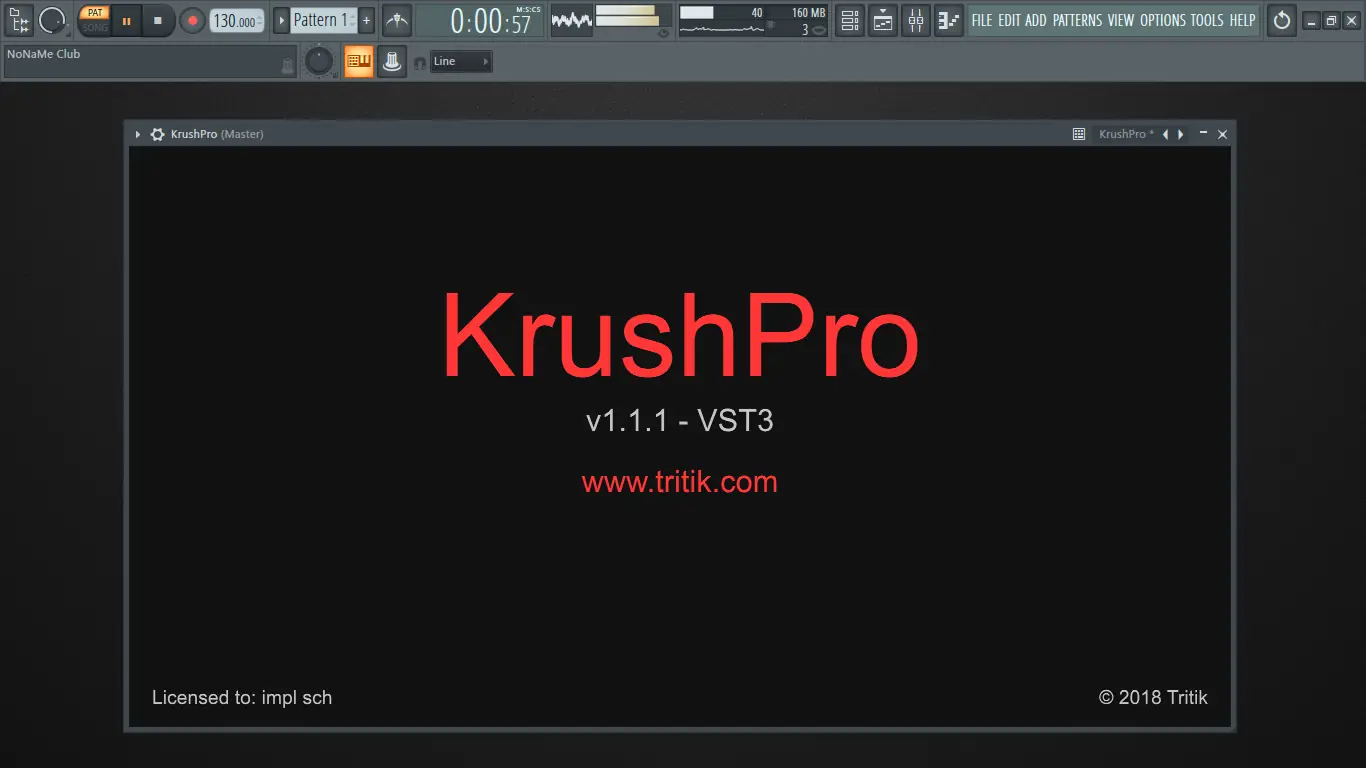Click the magnet snap icon
Screen dimensions: 1366x768
(x=419, y=62)
